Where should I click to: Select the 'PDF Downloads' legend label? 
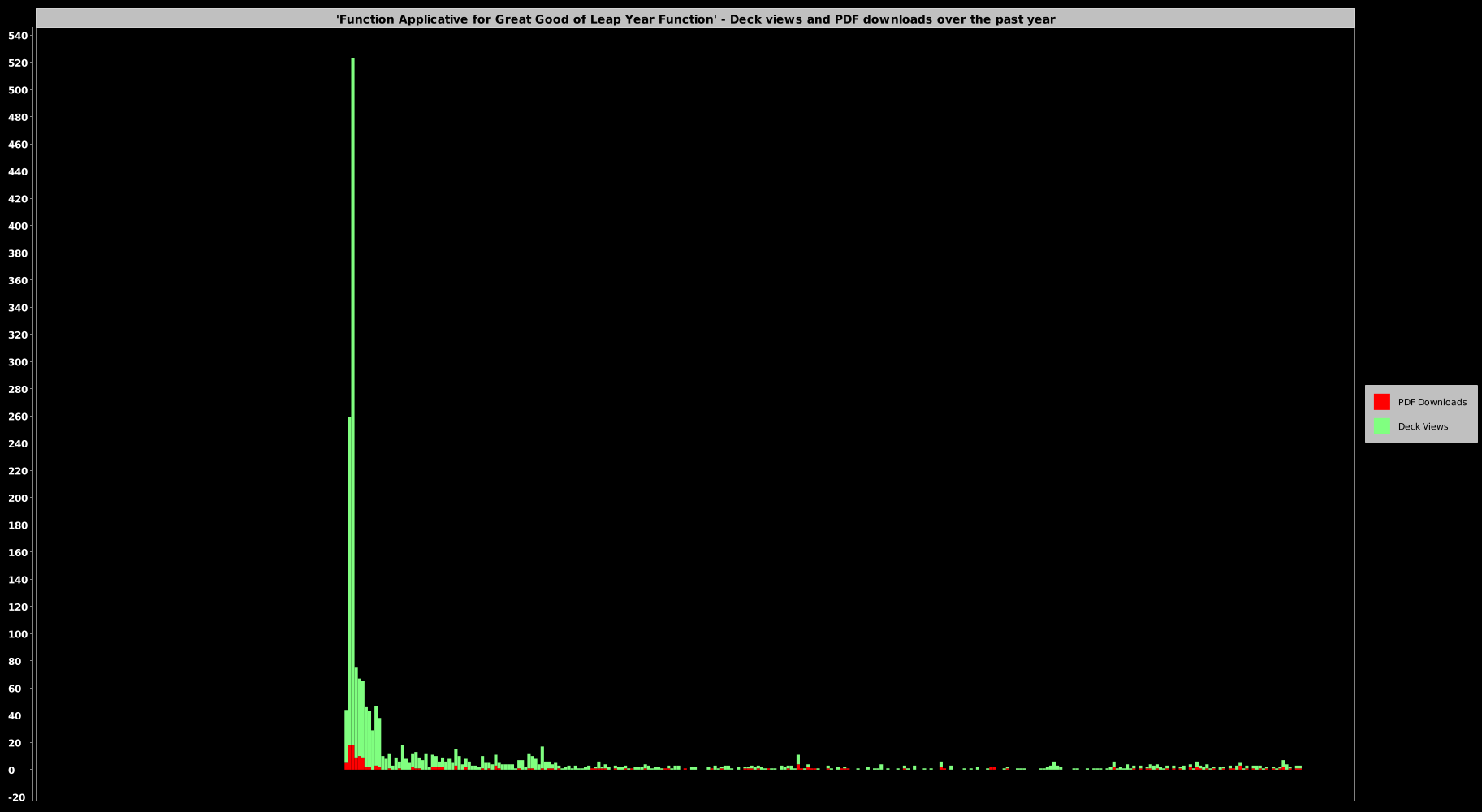coord(1432,402)
